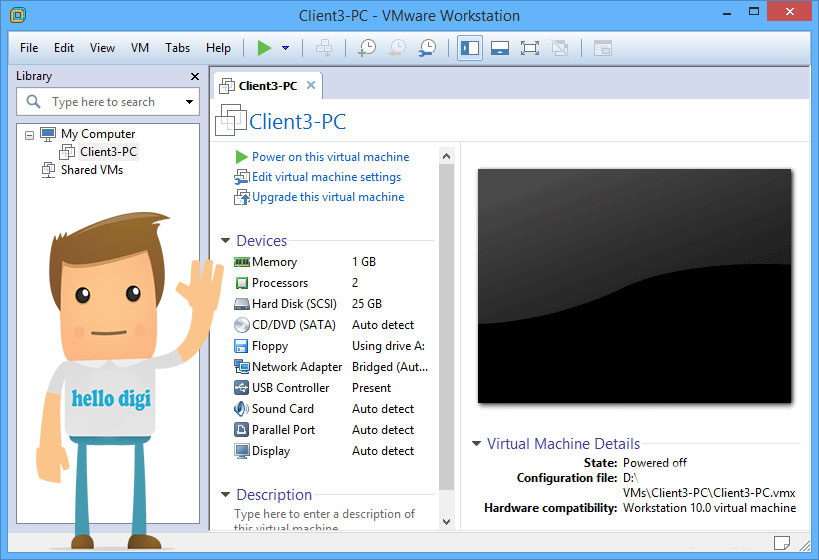Click the Hard Disk (SCSI) device icon

coord(241,304)
